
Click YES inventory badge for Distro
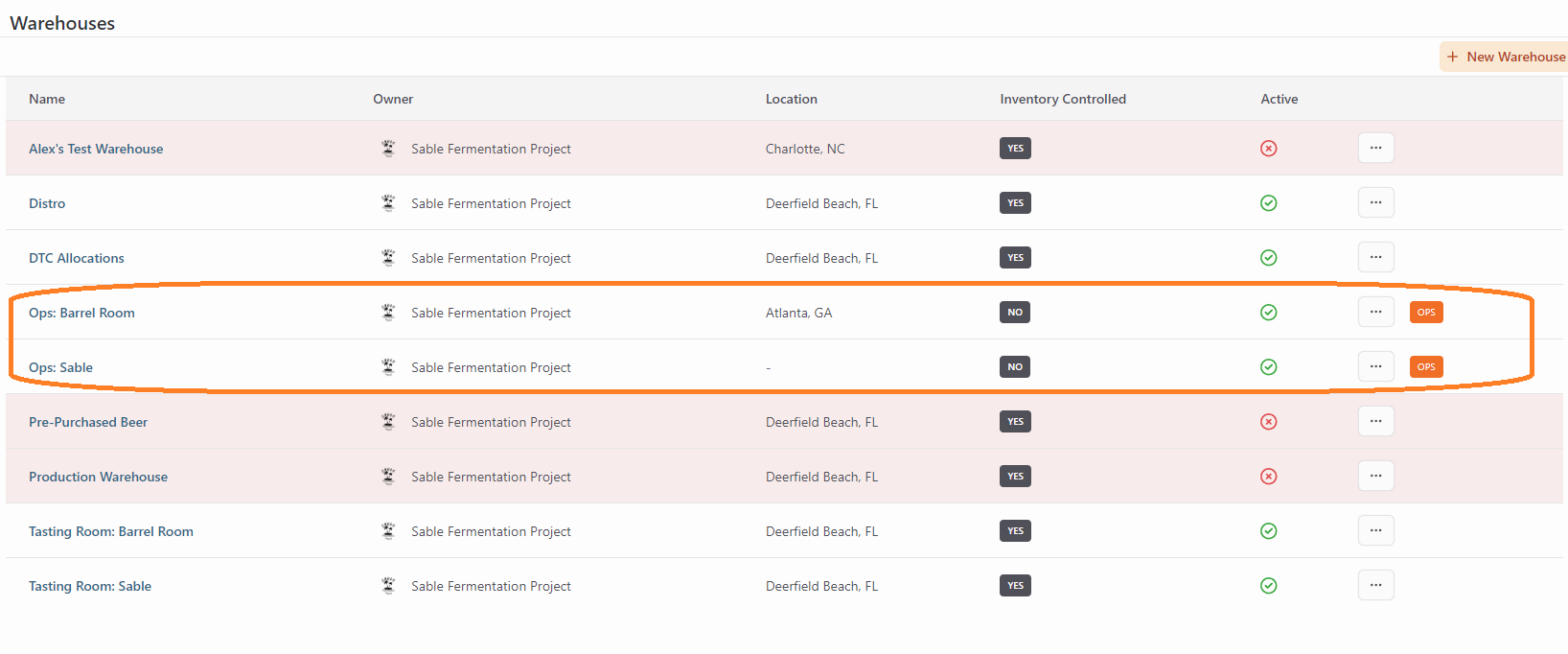pos(1015,202)
